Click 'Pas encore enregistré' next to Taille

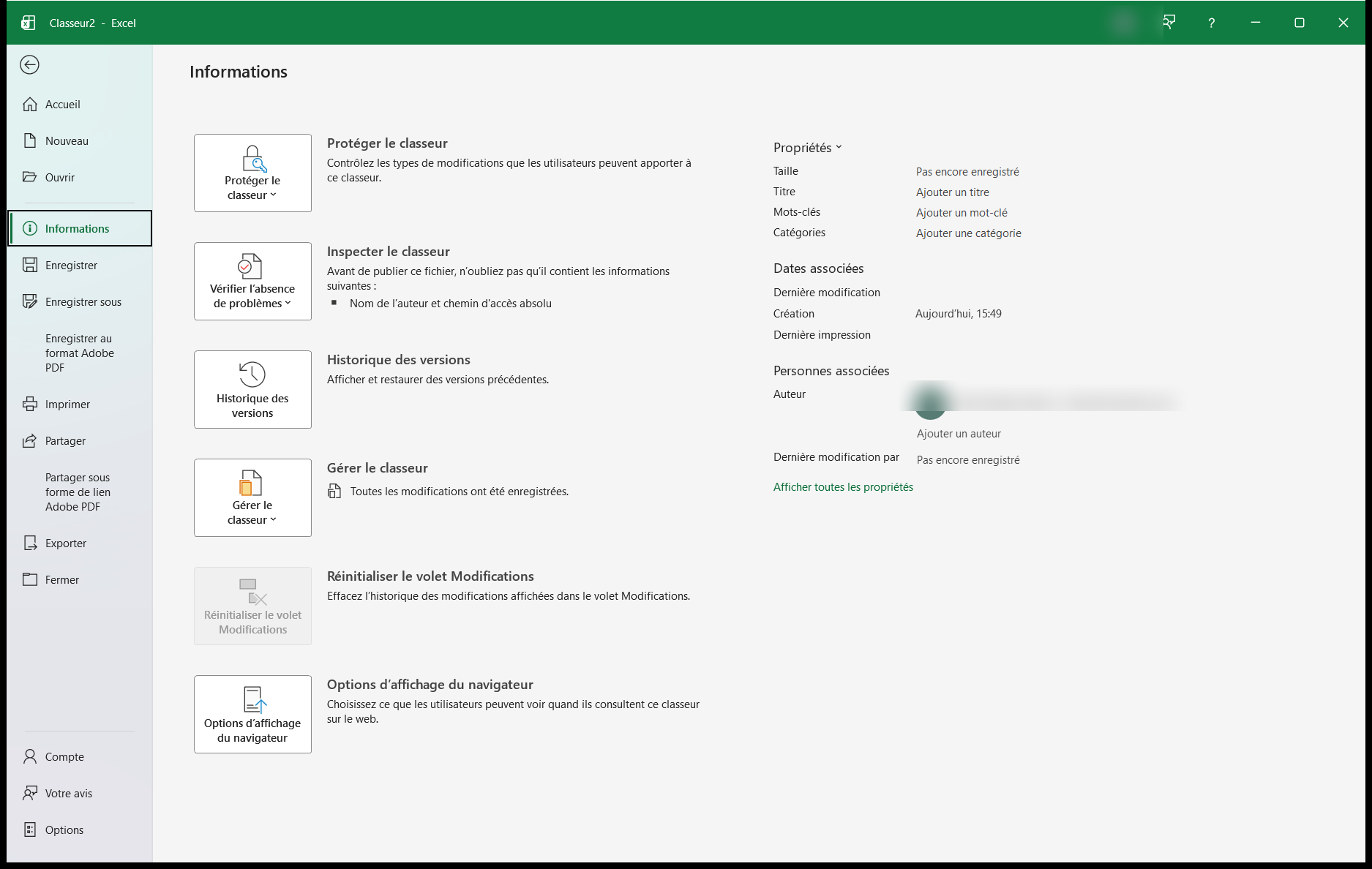pyautogui.click(x=967, y=172)
